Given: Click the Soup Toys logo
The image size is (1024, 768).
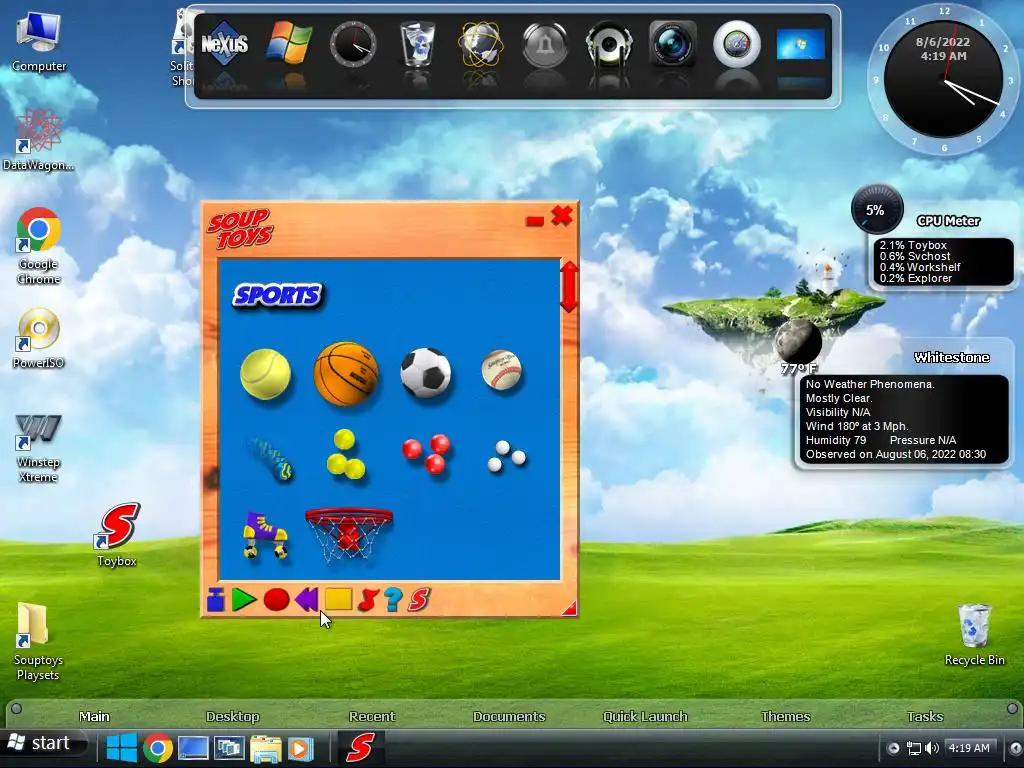Looking at the screenshot, I should click(240, 228).
